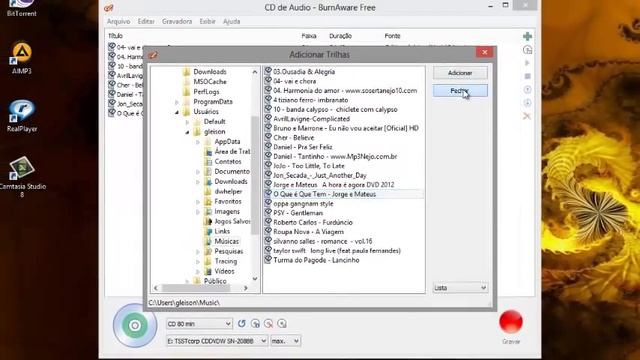
Task: Open the Editar menu
Action: (x=146, y=21)
